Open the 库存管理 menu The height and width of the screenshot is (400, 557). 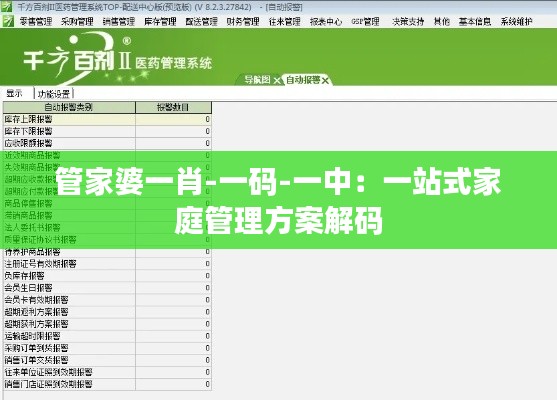(160, 22)
